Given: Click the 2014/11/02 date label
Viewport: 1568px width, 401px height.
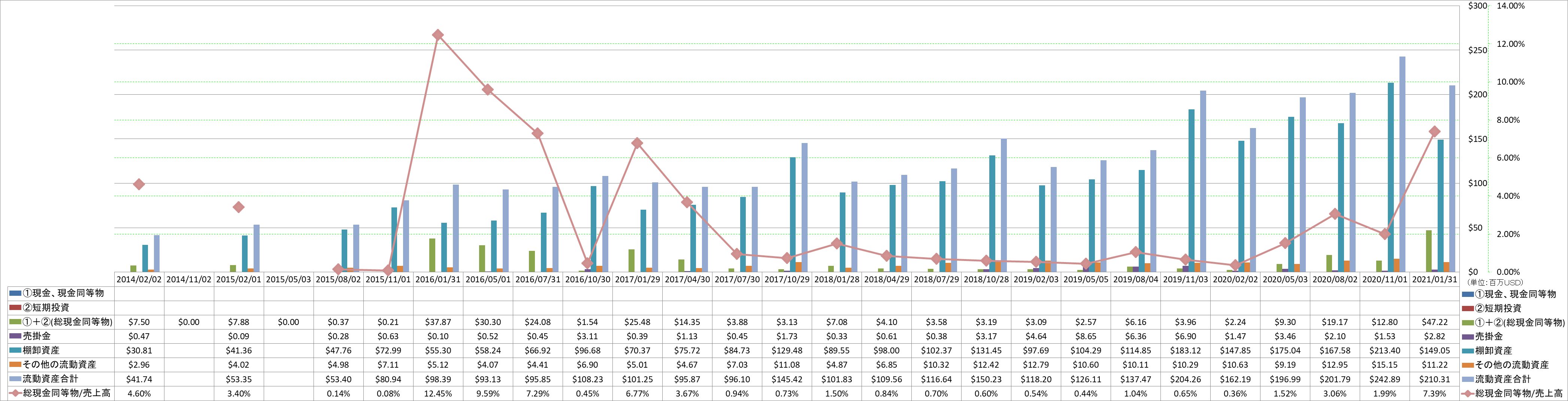Looking at the screenshot, I should click(189, 279).
